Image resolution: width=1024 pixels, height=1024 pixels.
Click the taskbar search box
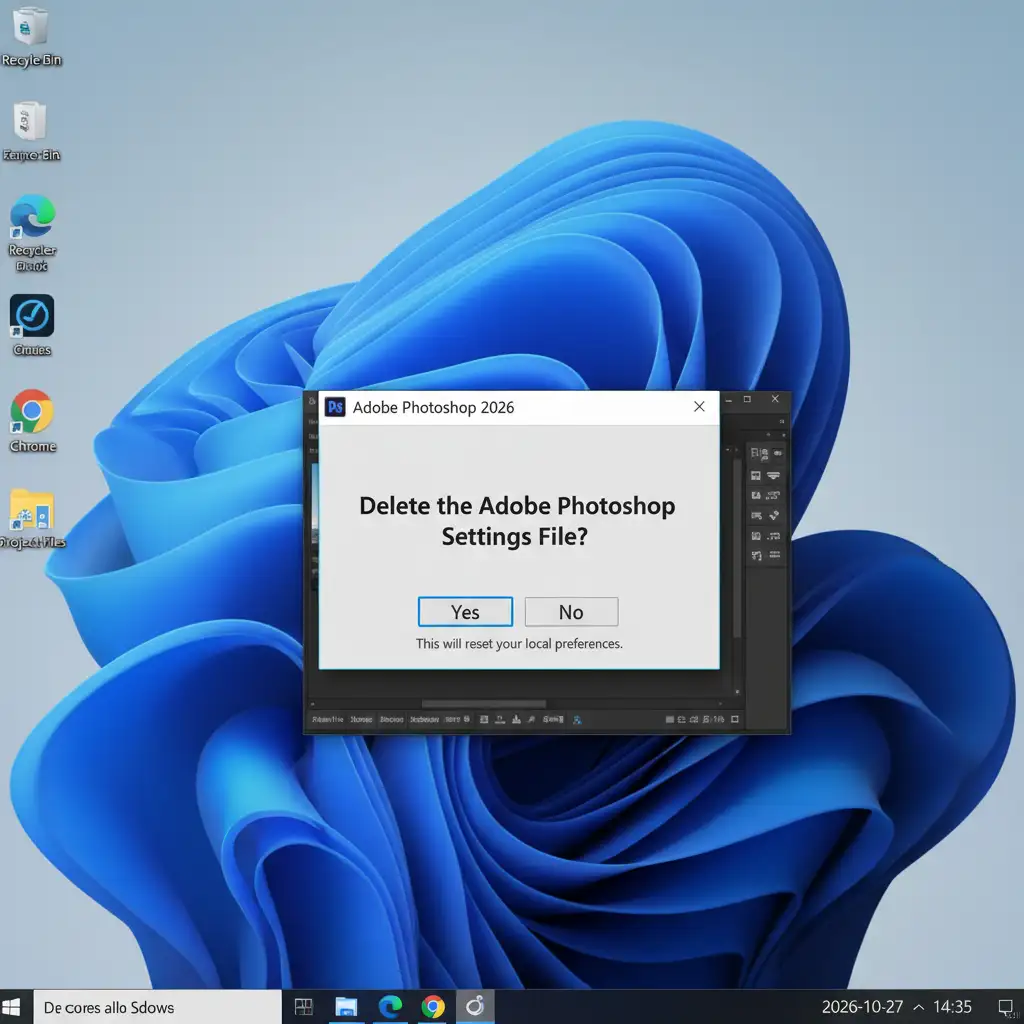(x=157, y=1007)
